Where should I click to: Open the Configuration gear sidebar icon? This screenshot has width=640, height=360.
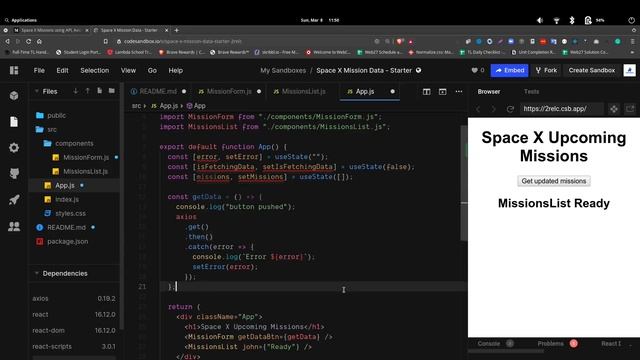pos(14,148)
